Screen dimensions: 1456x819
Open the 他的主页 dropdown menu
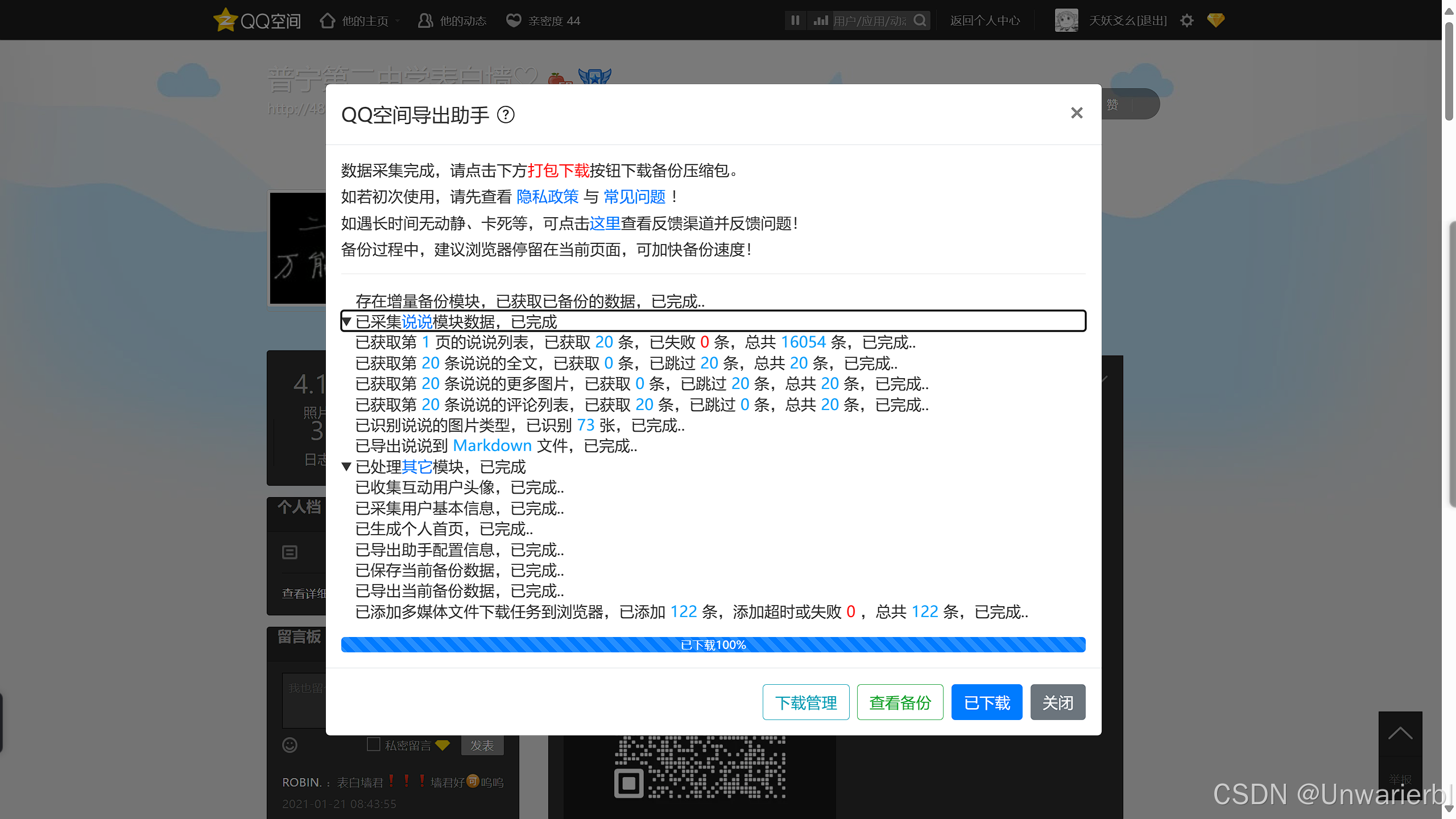tap(364, 21)
